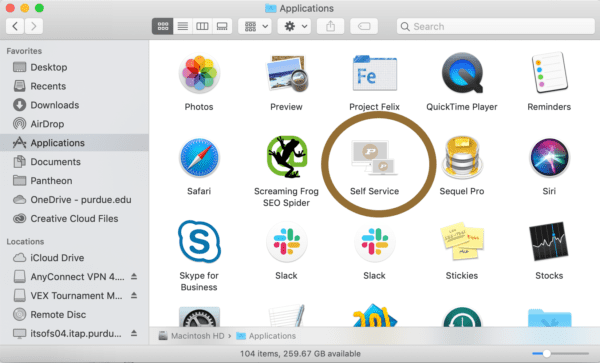The image size is (600, 363).
Task: Open the group-by arrangement dropdown
Action: click(x=255, y=26)
